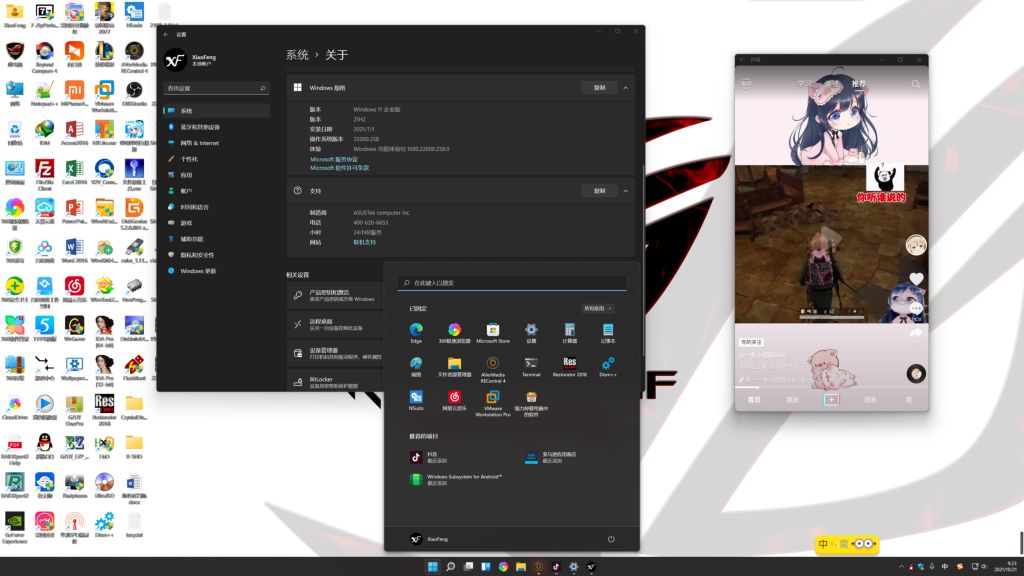Like the video with the heart icon
This screenshot has width=1024, height=576.
(x=916, y=279)
